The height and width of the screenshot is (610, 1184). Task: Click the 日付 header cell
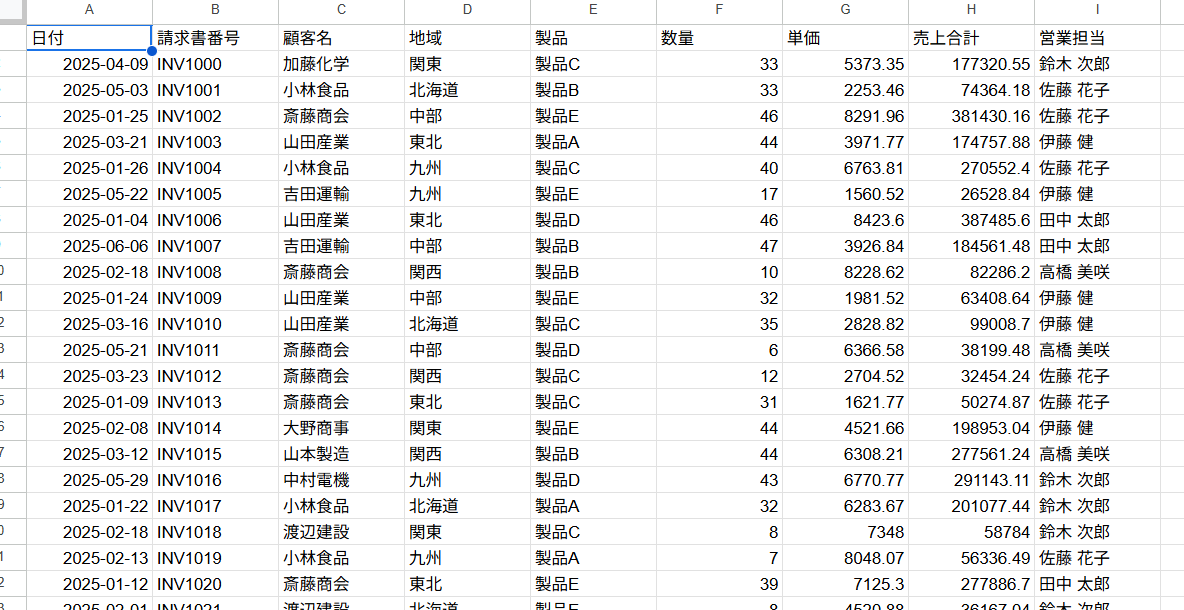tap(89, 38)
